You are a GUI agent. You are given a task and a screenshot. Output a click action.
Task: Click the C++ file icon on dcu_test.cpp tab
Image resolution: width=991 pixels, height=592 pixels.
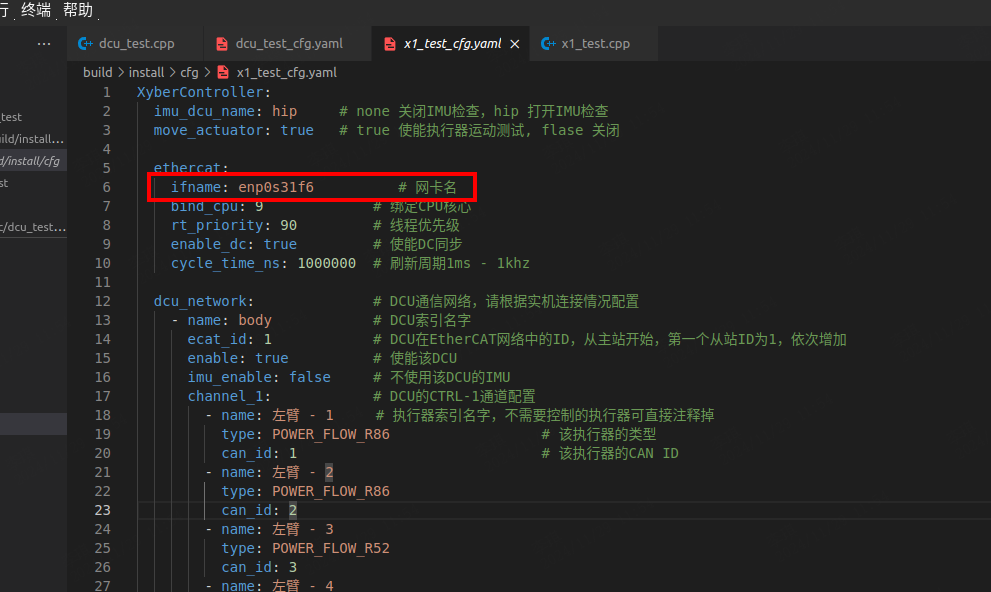tap(86, 44)
